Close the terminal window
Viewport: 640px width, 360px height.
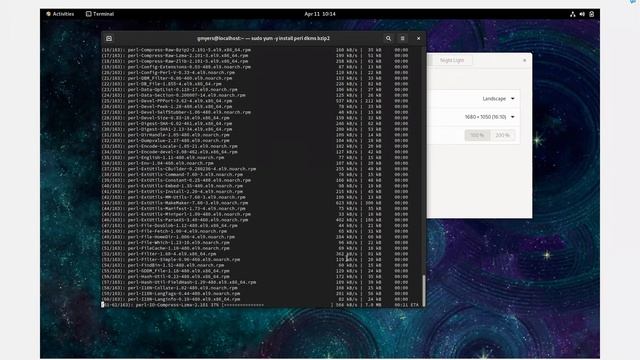coord(418,38)
